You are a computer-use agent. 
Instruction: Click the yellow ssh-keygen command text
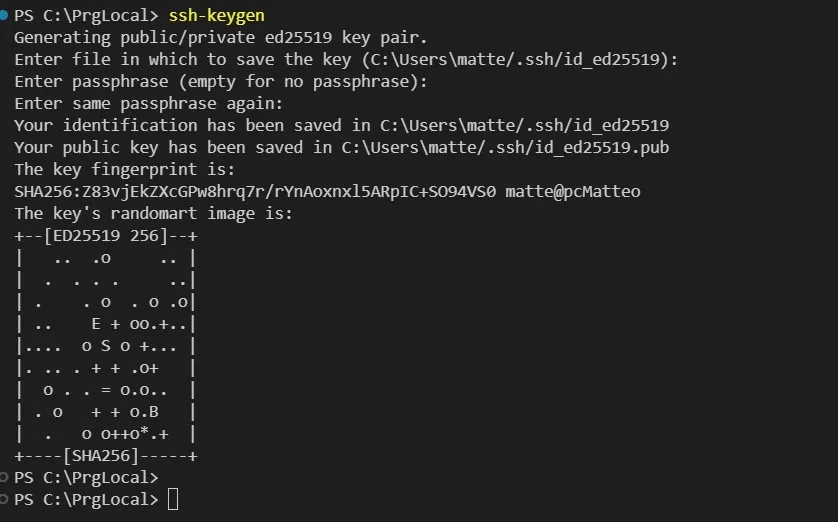pos(216,15)
